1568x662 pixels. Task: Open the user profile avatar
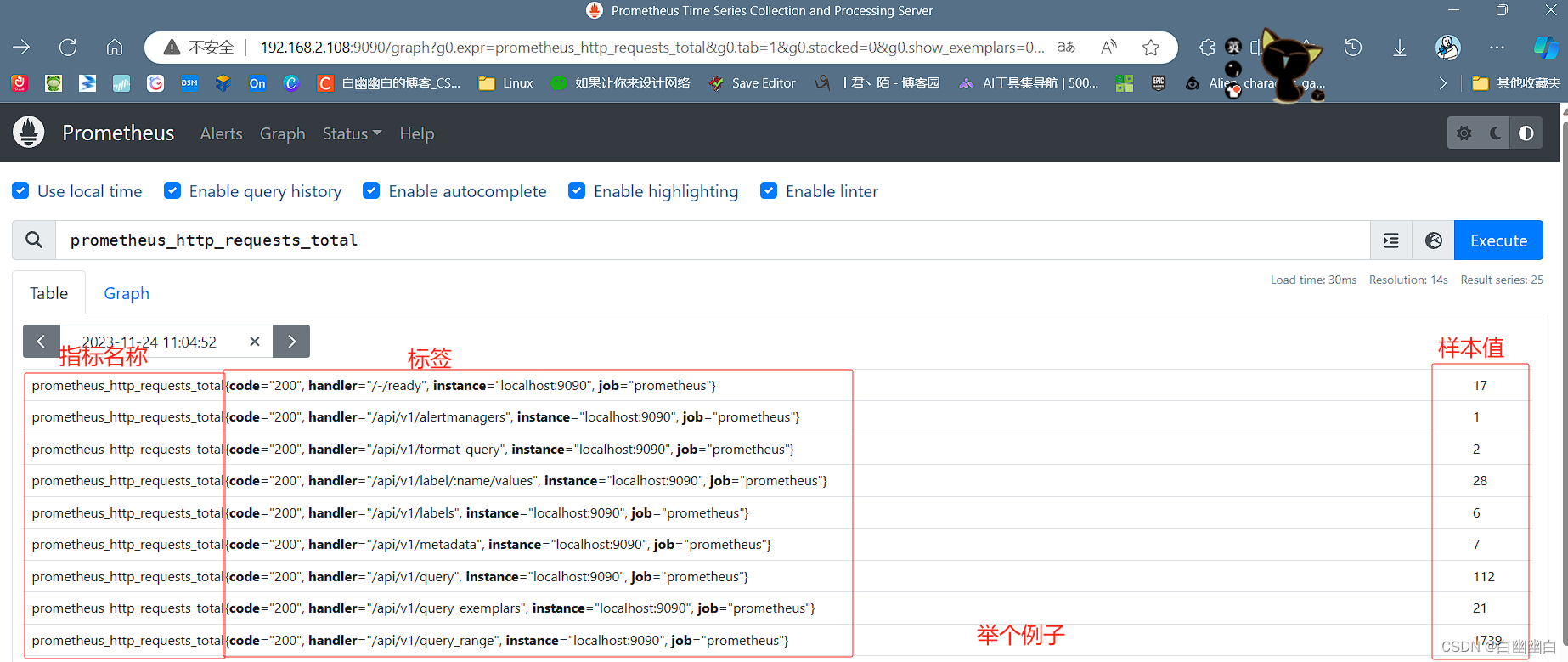point(1448,48)
